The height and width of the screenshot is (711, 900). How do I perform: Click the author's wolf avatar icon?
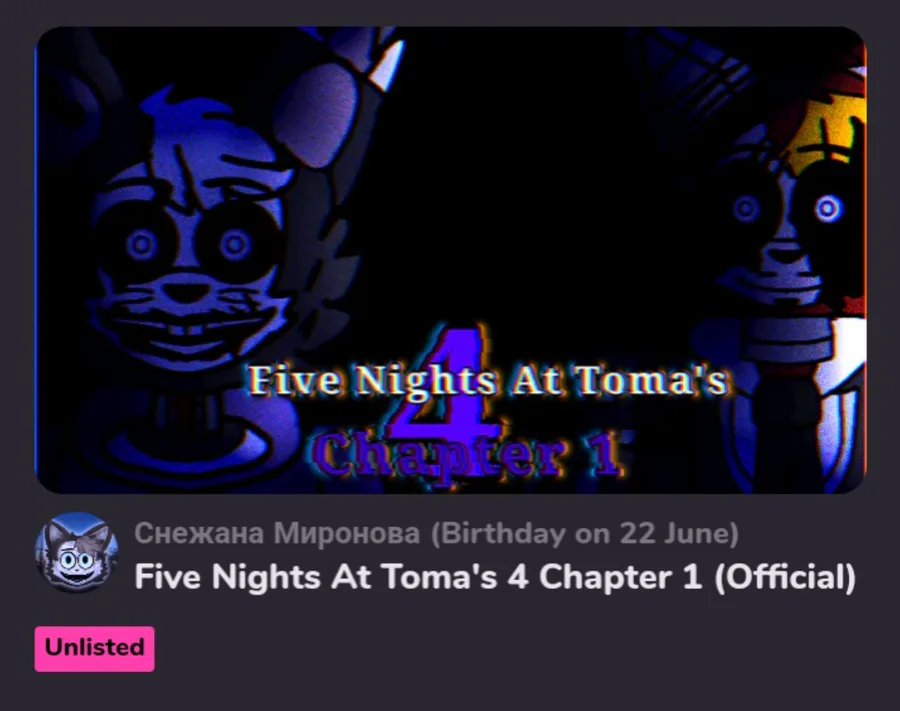coord(76,553)
